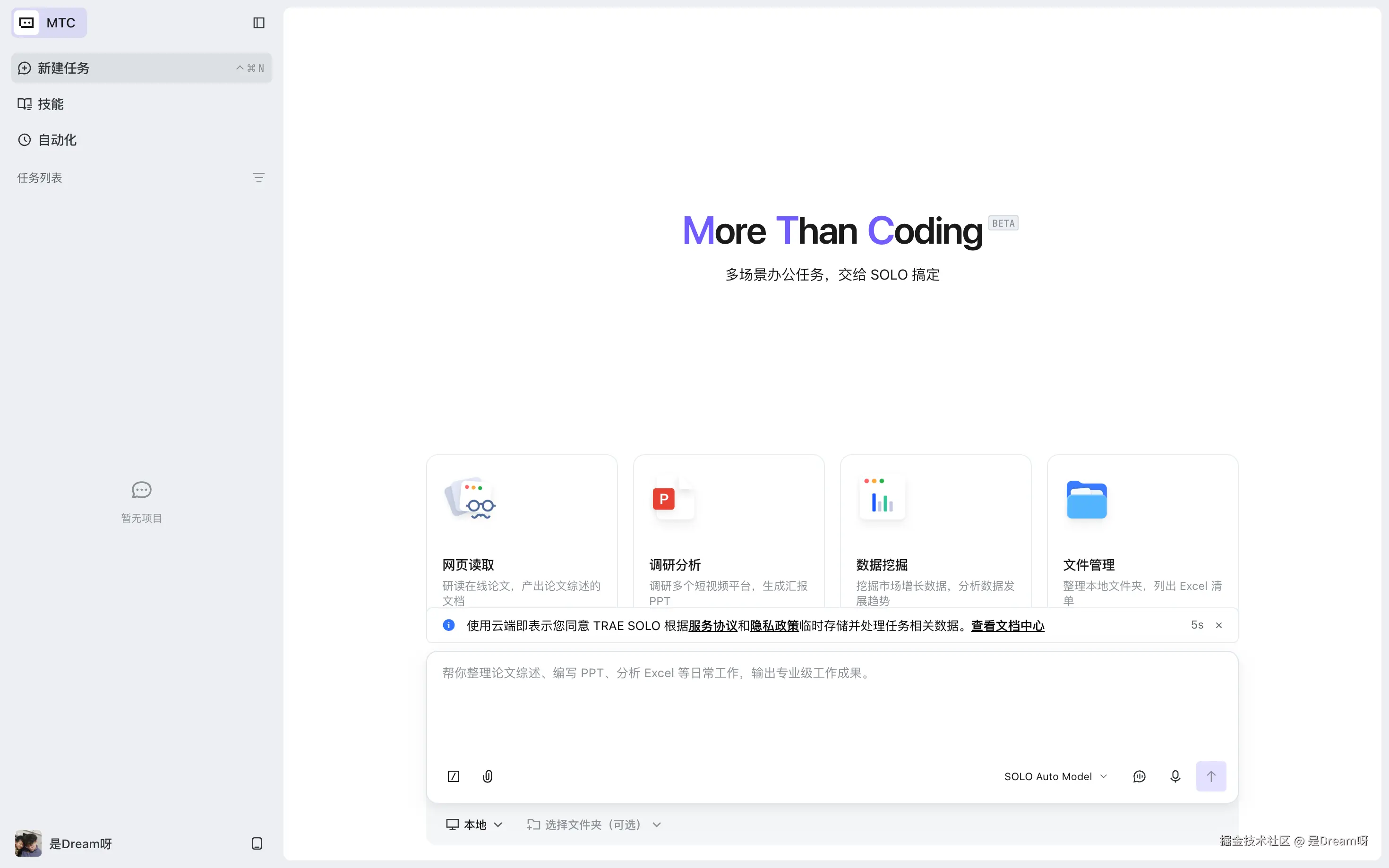Expand the 选择文件夹（可选） folder selector
Screen dimensions: 1389x868
(594, 825)
